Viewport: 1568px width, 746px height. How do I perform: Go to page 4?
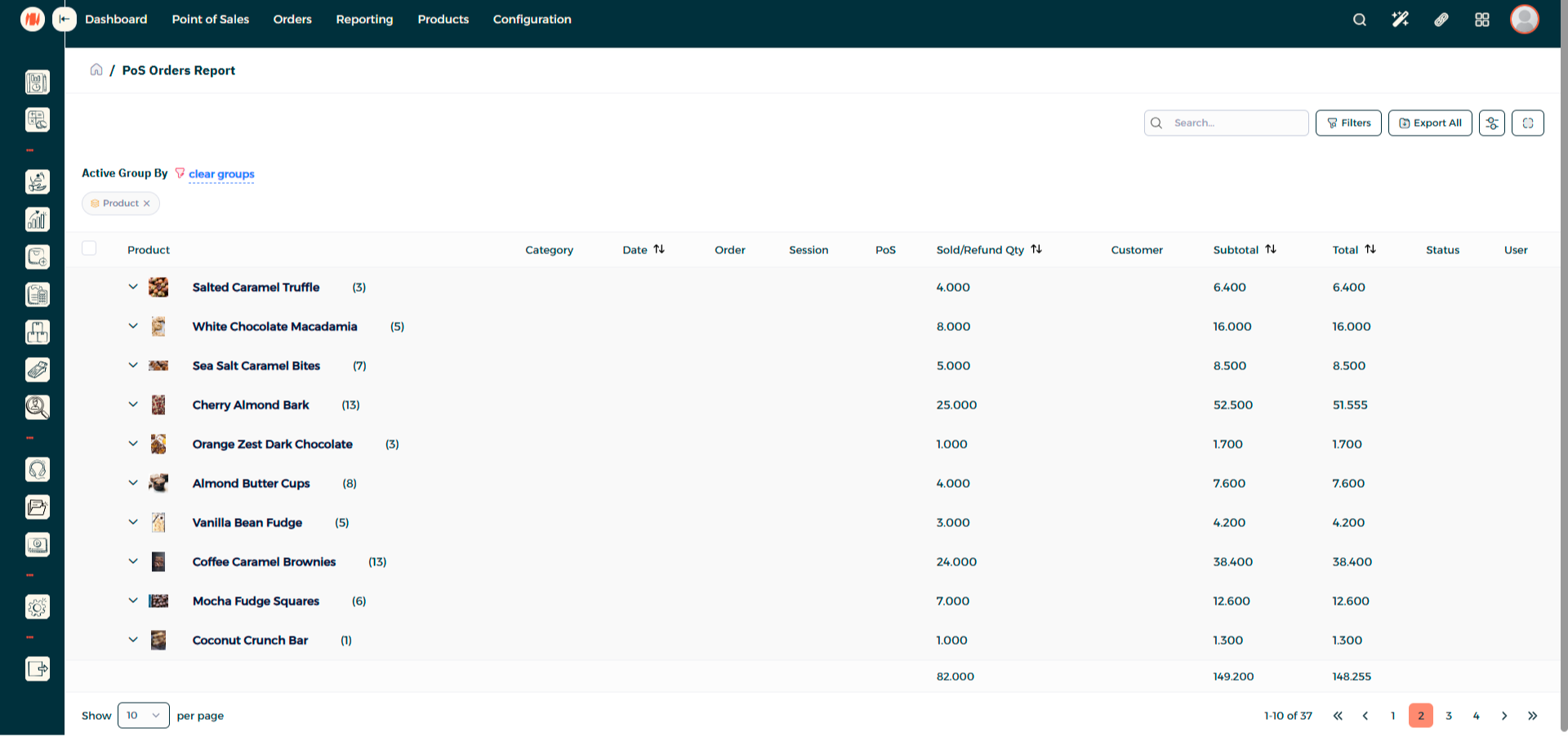(1477, 716)
